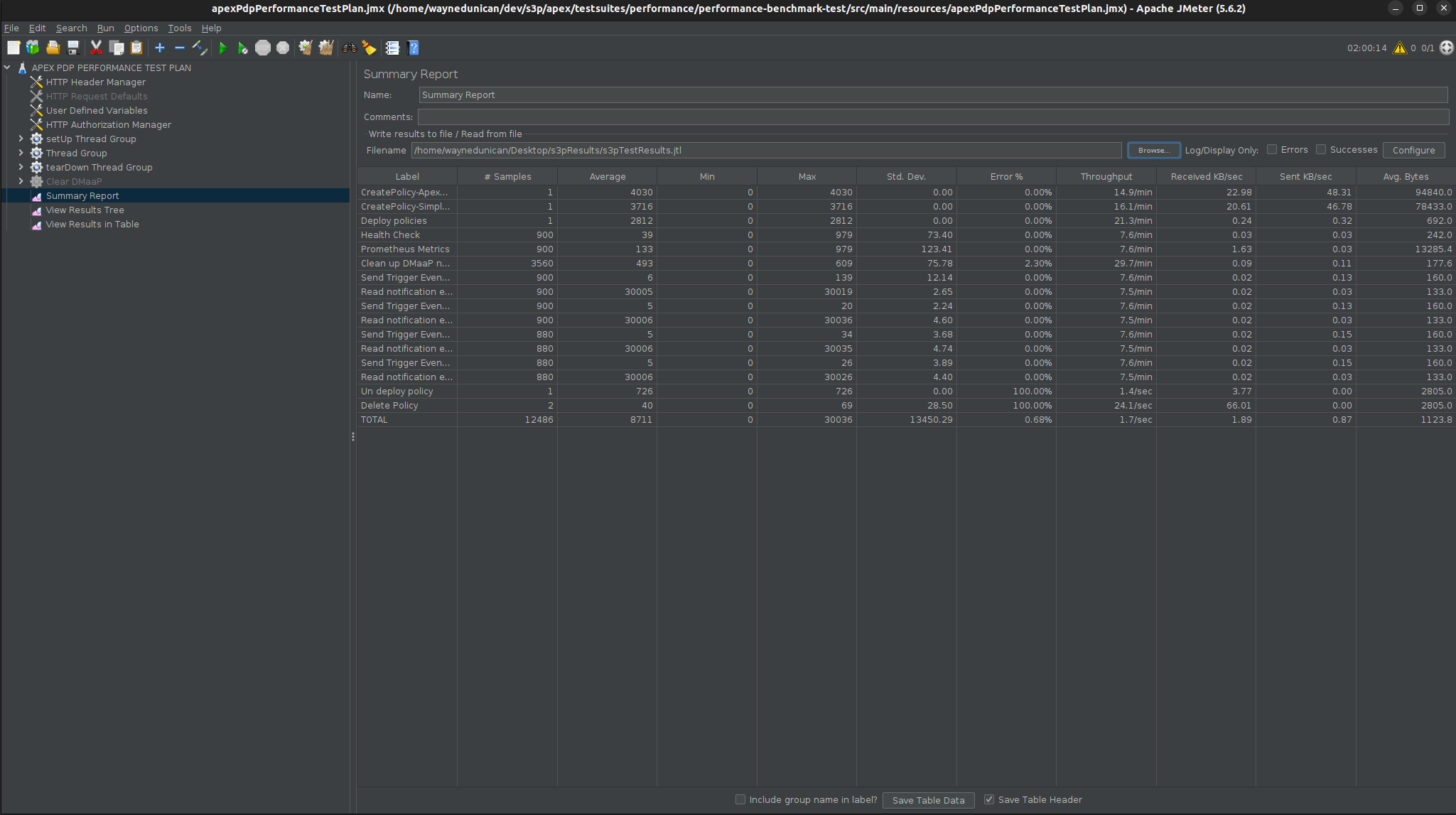Select View Results in Table listener
Viewport: 1456px width, 815px height.
(x=92, y=224)
